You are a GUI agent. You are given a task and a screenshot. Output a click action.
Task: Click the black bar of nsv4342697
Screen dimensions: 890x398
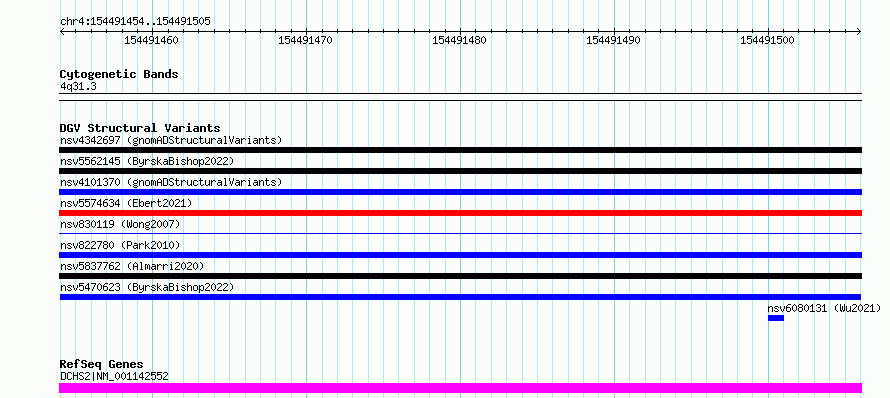[x=460, y=150]
